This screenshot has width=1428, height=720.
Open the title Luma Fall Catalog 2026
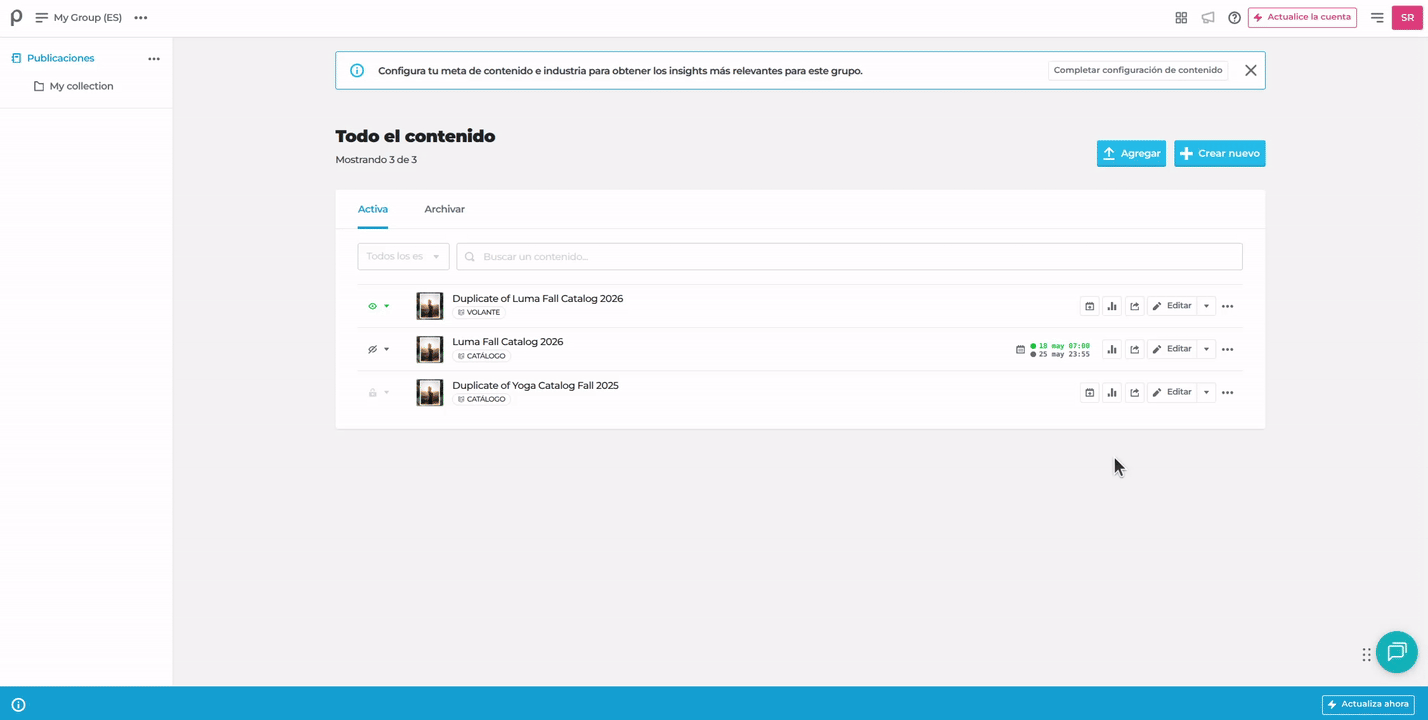[507, 341]
